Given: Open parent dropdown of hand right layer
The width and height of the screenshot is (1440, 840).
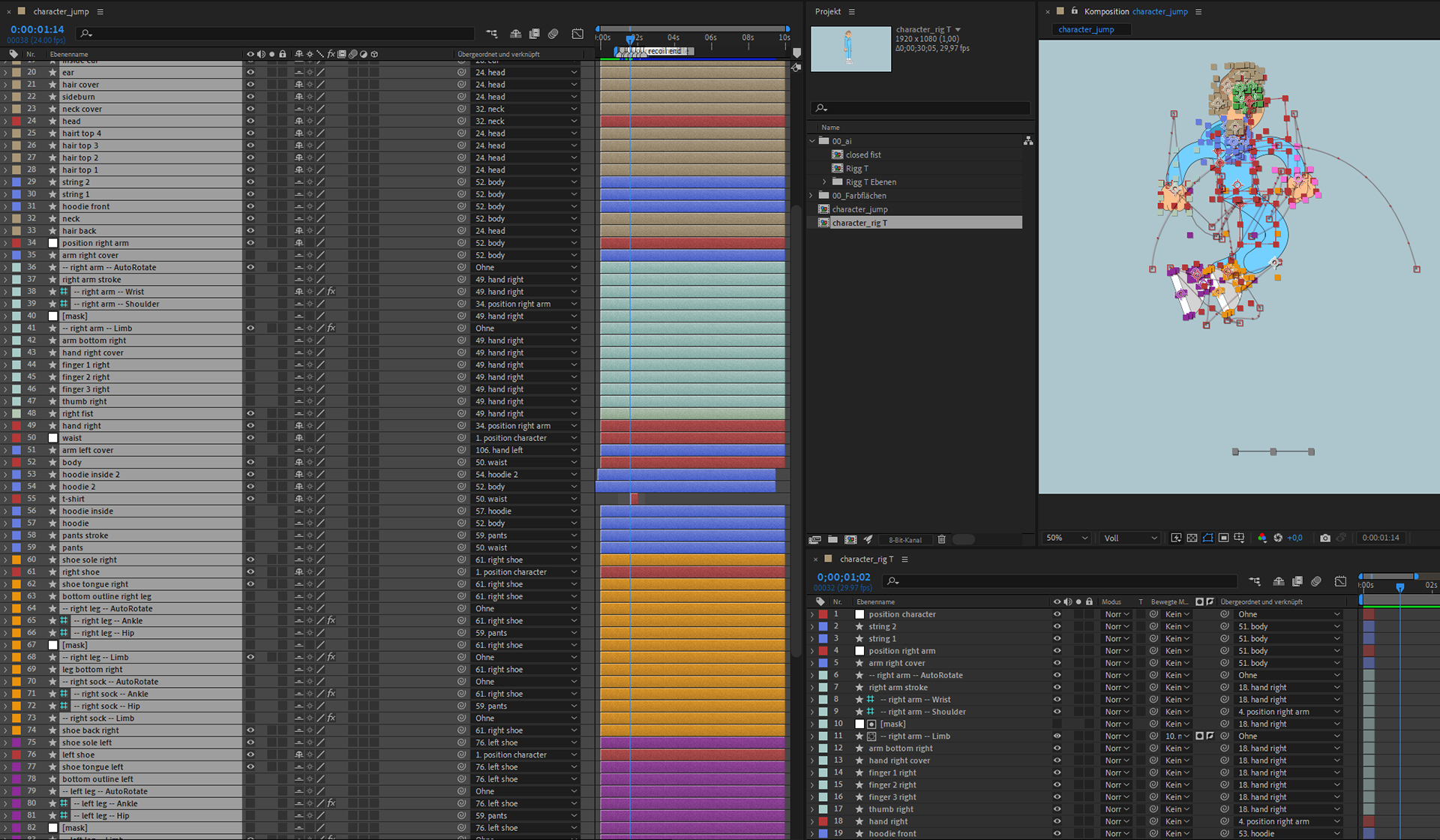Looking at the screenshot, I should pos(526,426).
